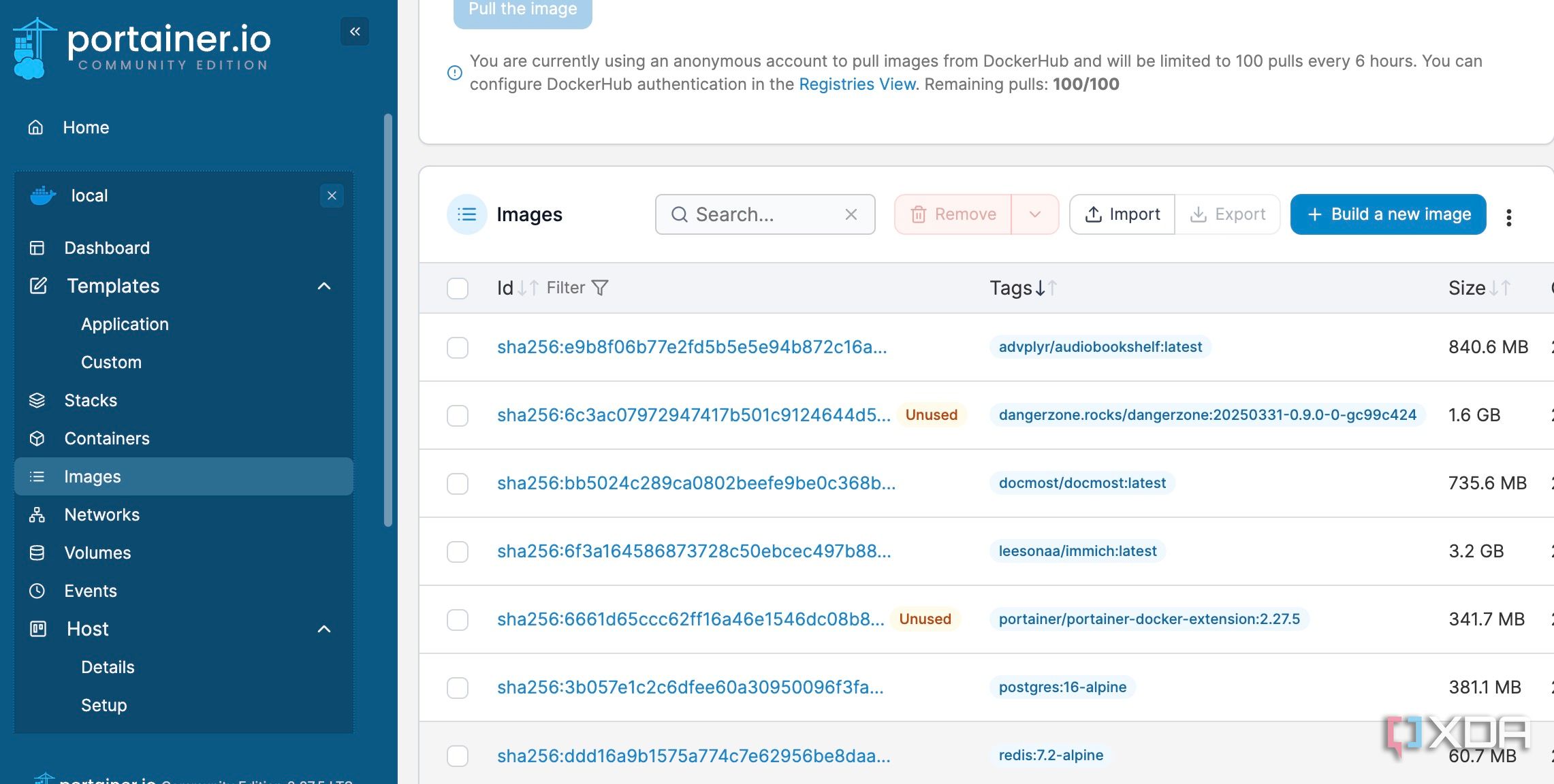
Task: Click the Events clock icon
Action: 37,591
